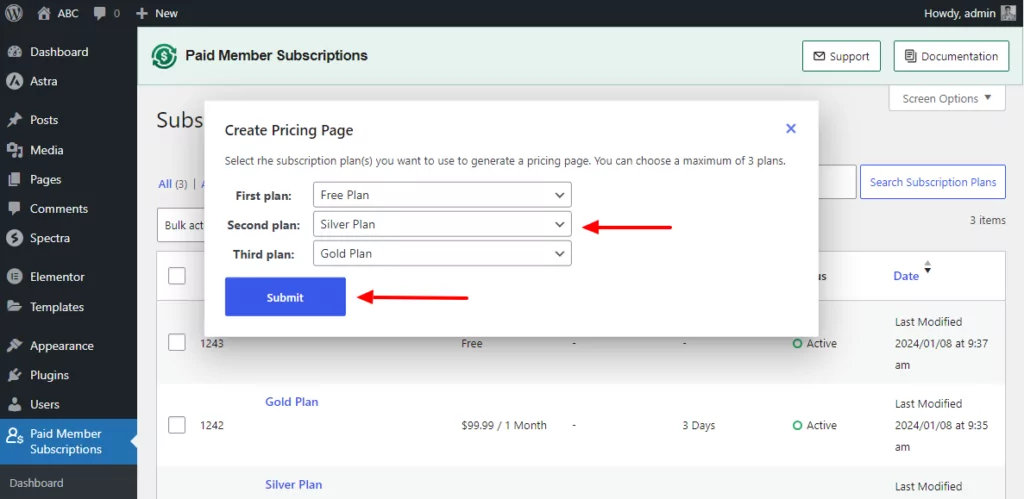Open the Appearance menu

pos(62,346)
